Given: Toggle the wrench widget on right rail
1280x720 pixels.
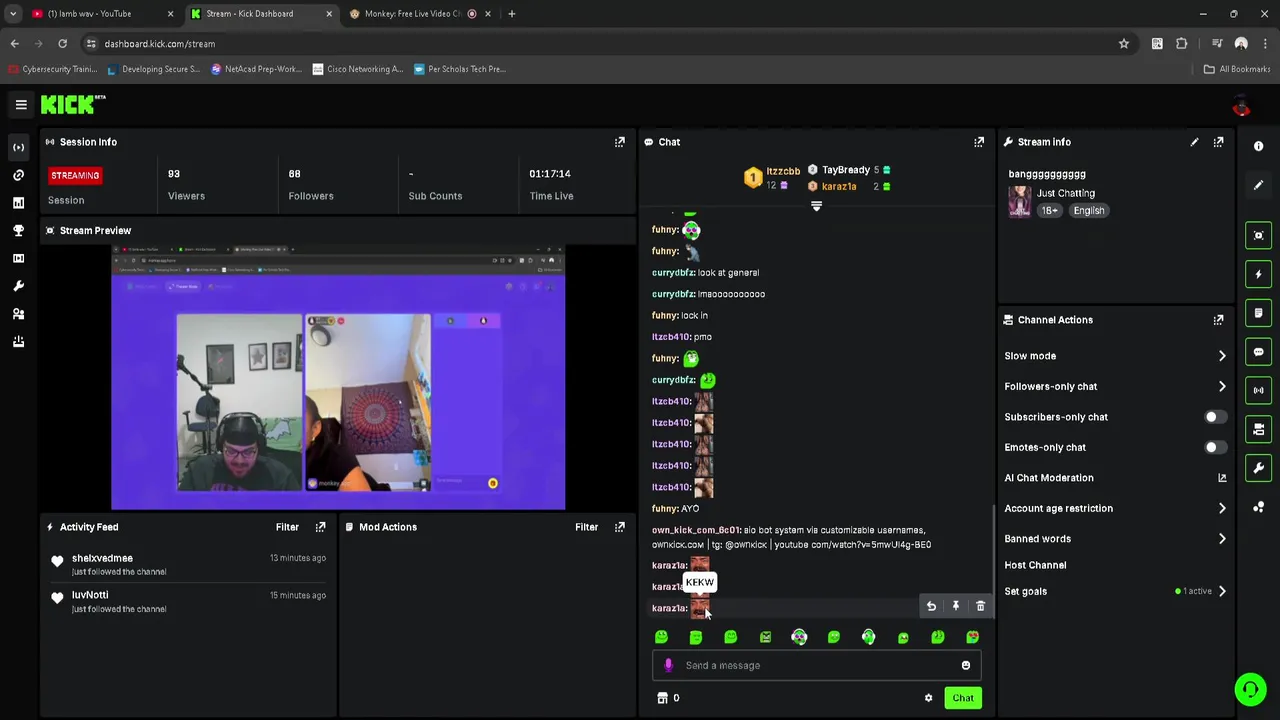Looking at the screenshot, I should pyautogui.click(x=1258, y=468).
